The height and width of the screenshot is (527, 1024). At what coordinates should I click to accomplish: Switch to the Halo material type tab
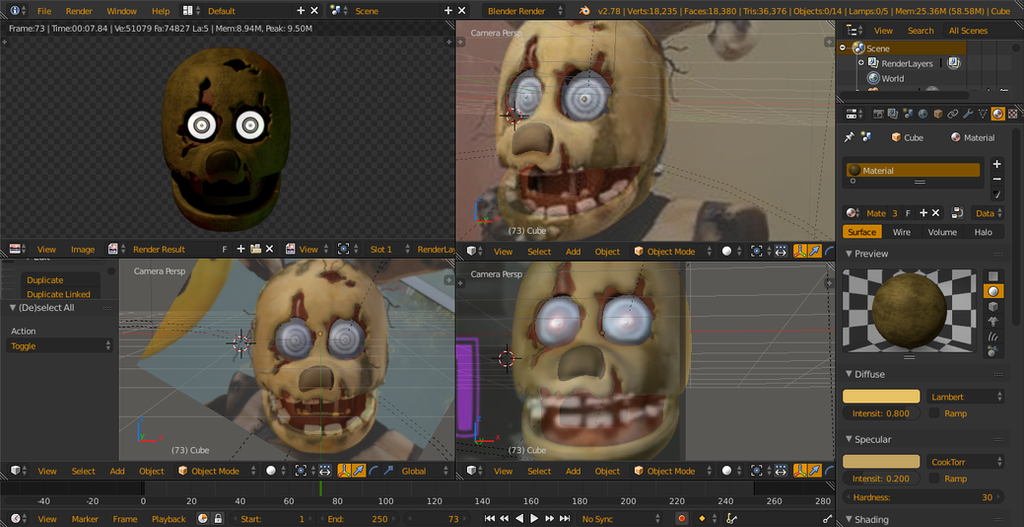pos(984,232)
